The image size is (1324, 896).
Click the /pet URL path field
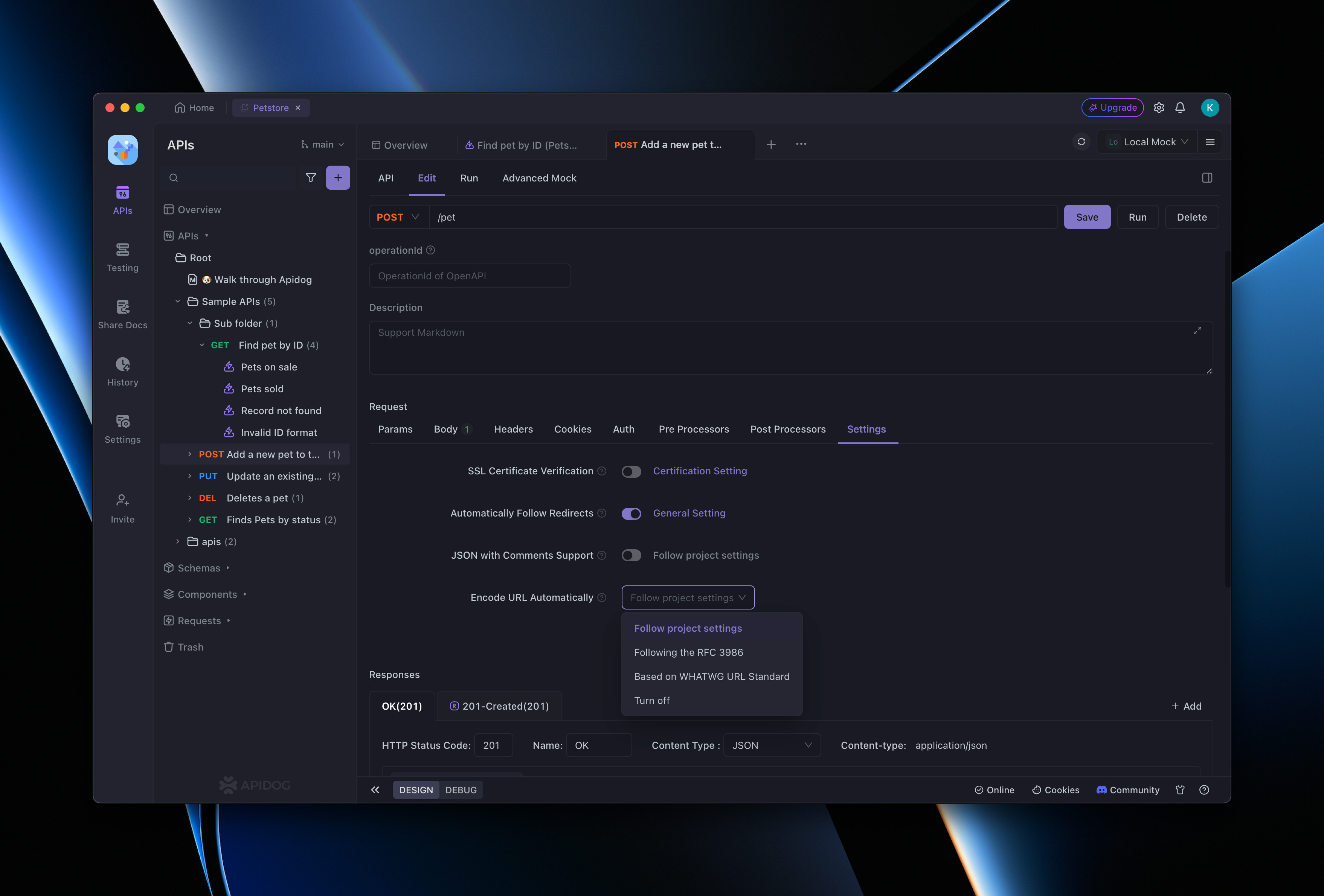743,217
